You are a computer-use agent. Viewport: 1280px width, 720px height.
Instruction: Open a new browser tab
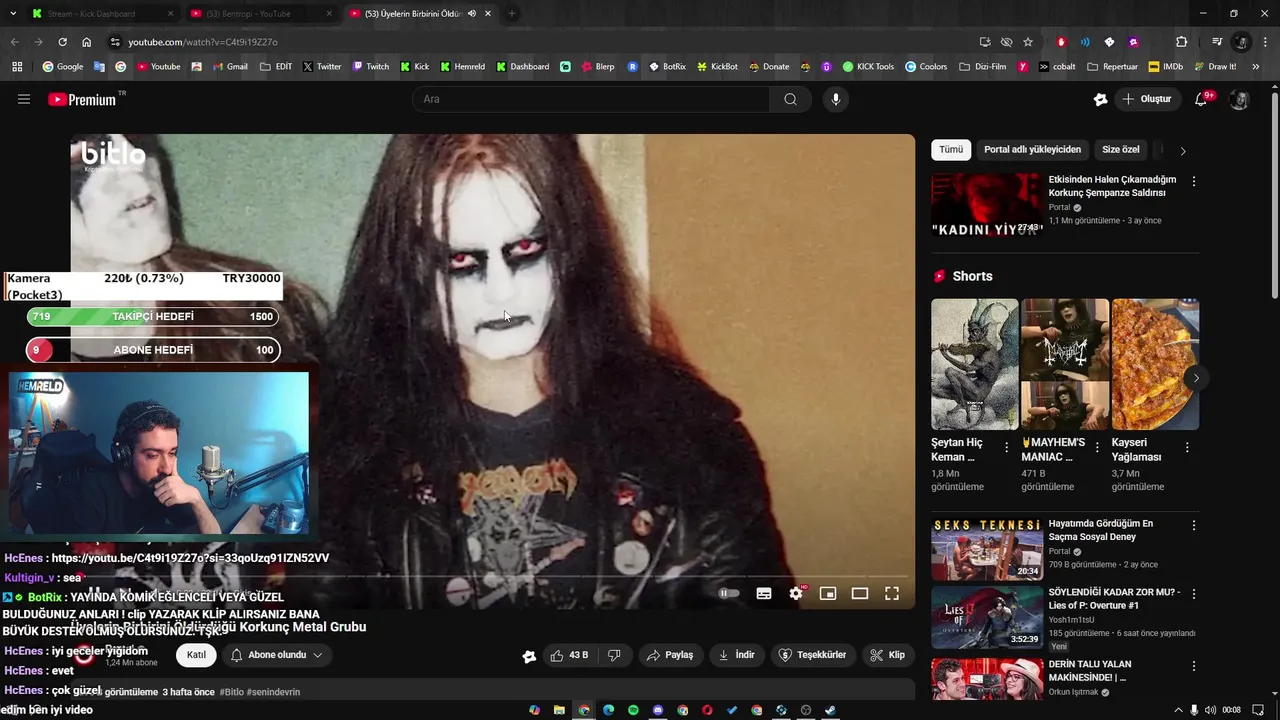pos(512,14)
